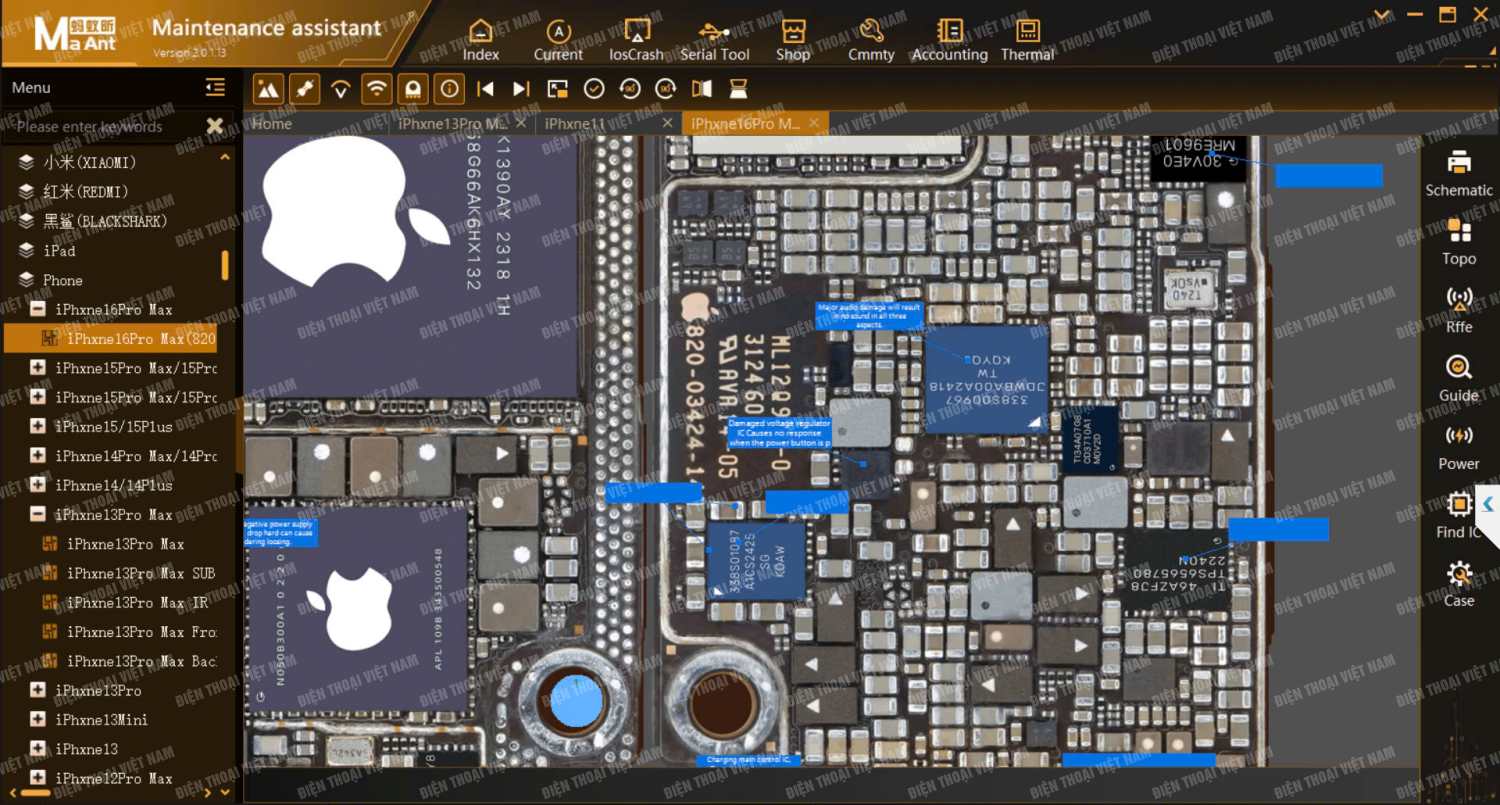Click the tree scroll-up arrow
This screenshot has width=1500, height=805.
[x=225, y=157]
